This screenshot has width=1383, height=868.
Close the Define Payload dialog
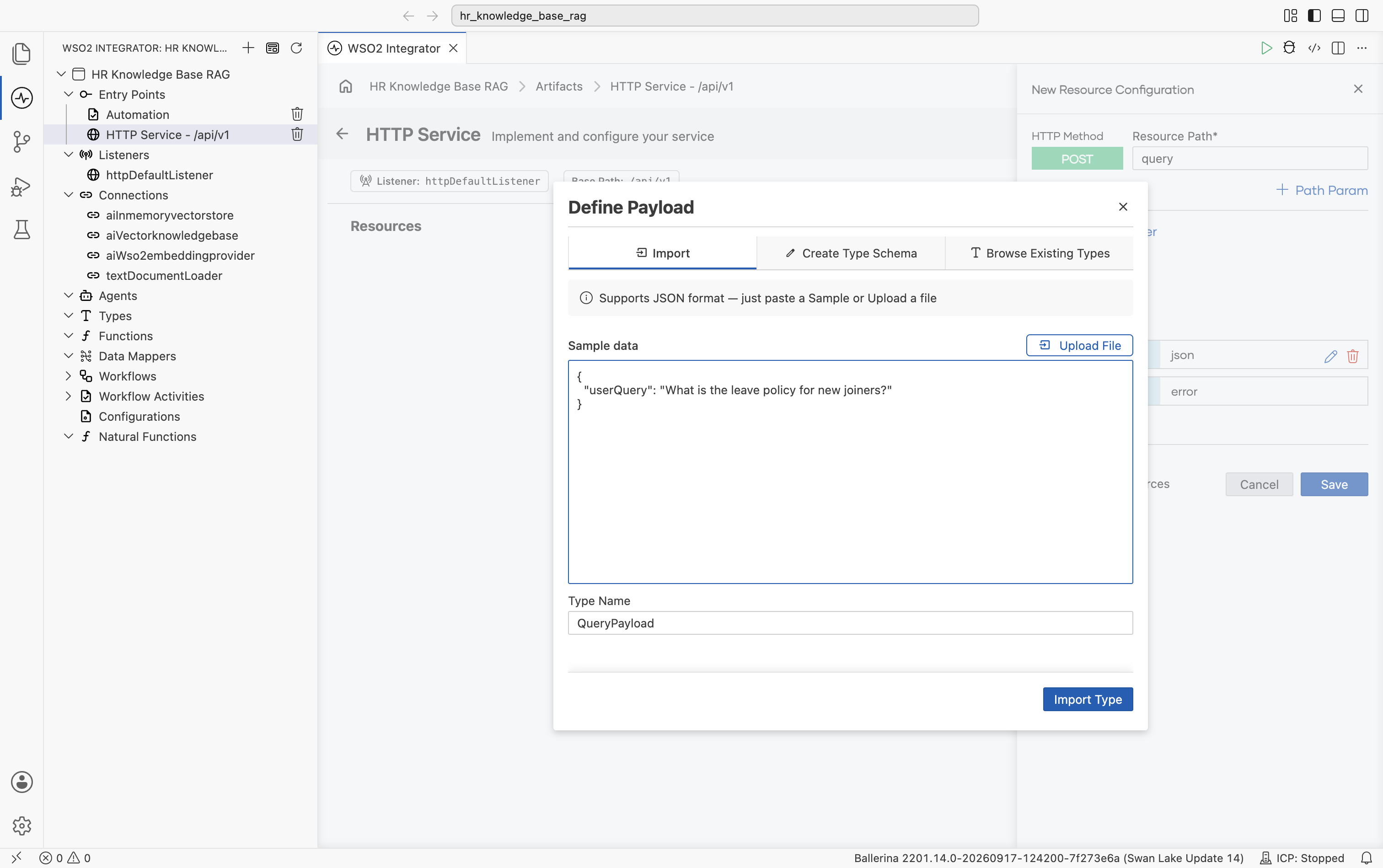point(1123,207)
